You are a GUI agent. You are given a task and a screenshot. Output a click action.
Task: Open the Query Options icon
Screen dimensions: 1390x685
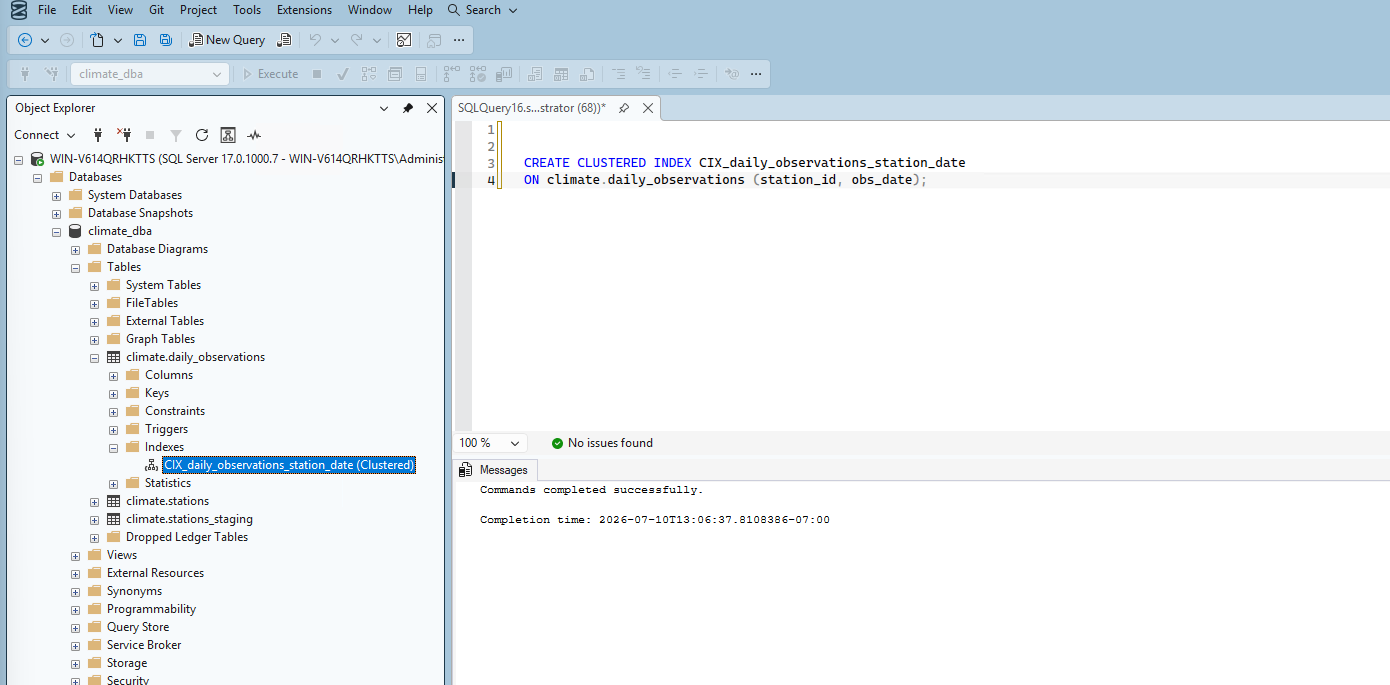[395, 74]
